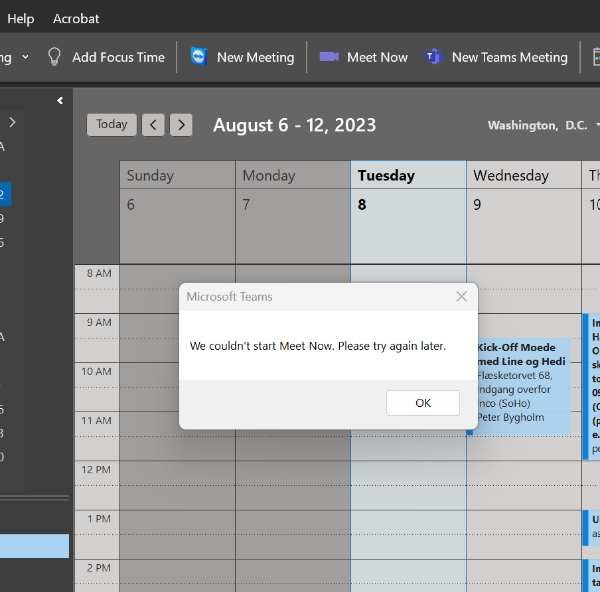Click the New Teams Meeting icon

pyautogui.click(x=434, y=57)
